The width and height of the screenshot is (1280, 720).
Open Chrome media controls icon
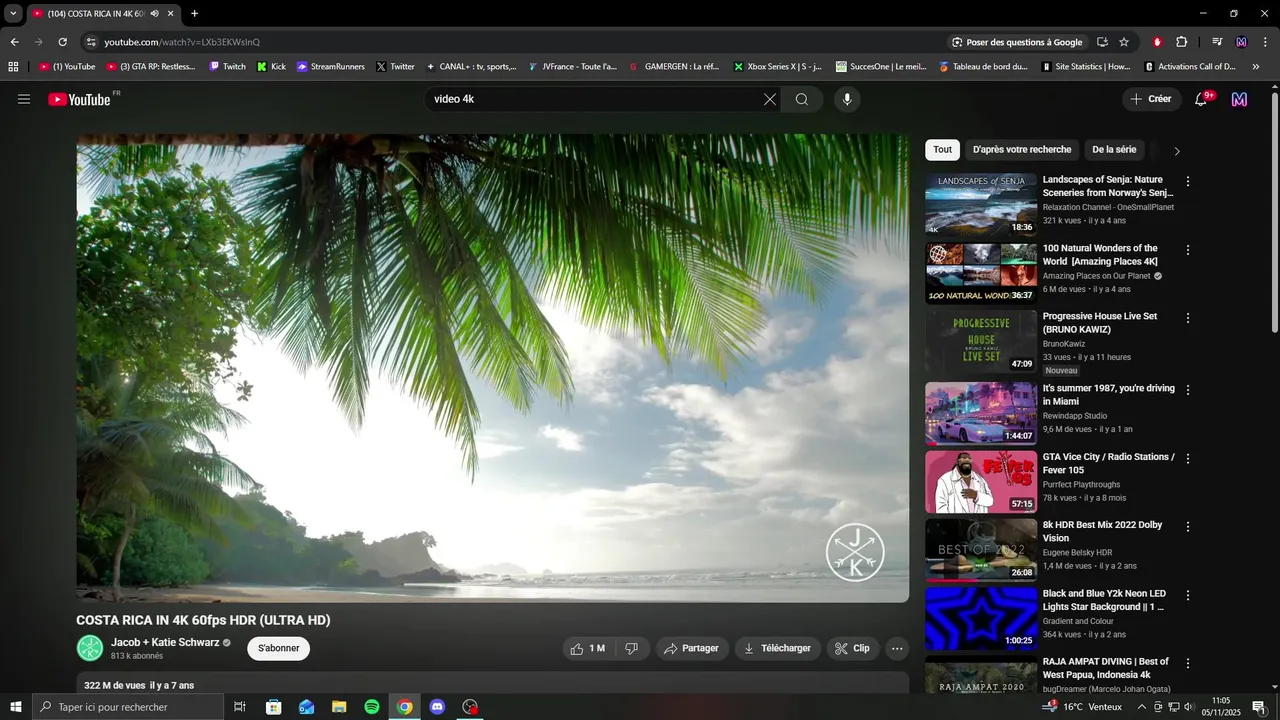(1217, 42)
